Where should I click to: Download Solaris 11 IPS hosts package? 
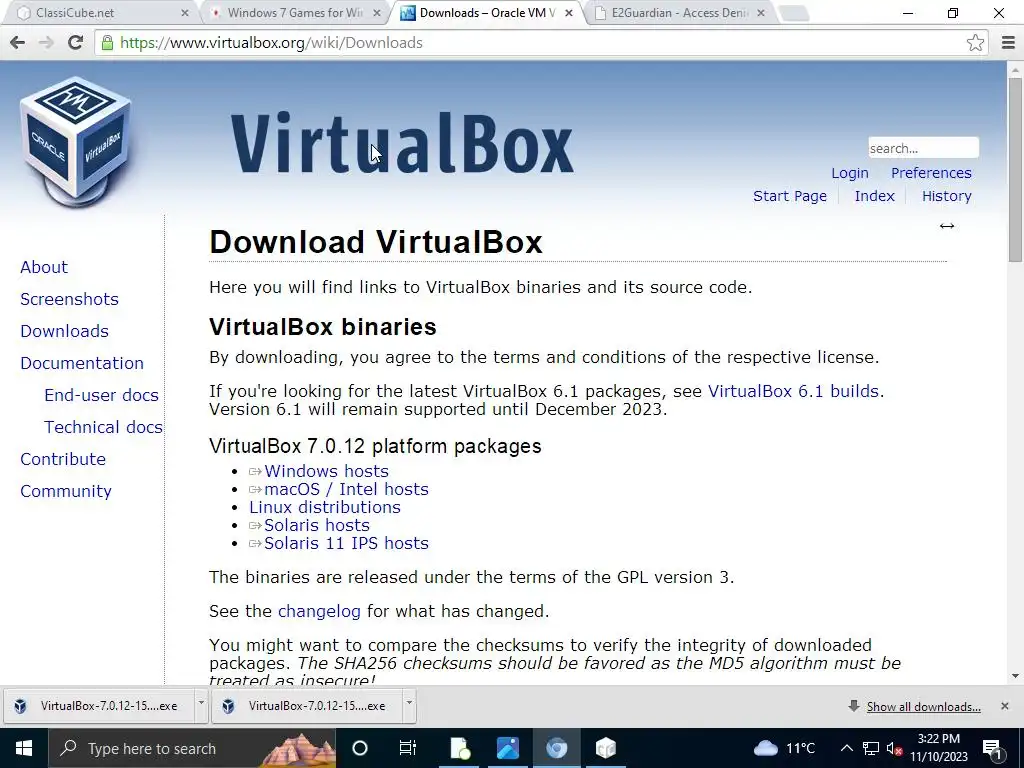[x=346, y=543]
